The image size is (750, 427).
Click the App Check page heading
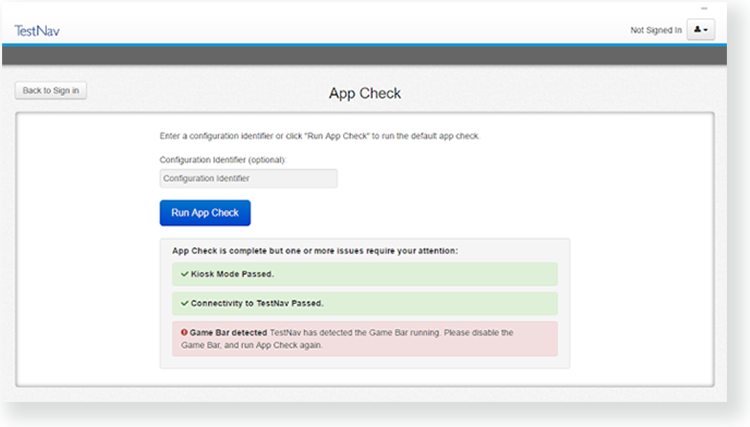[x=364, y=94]
